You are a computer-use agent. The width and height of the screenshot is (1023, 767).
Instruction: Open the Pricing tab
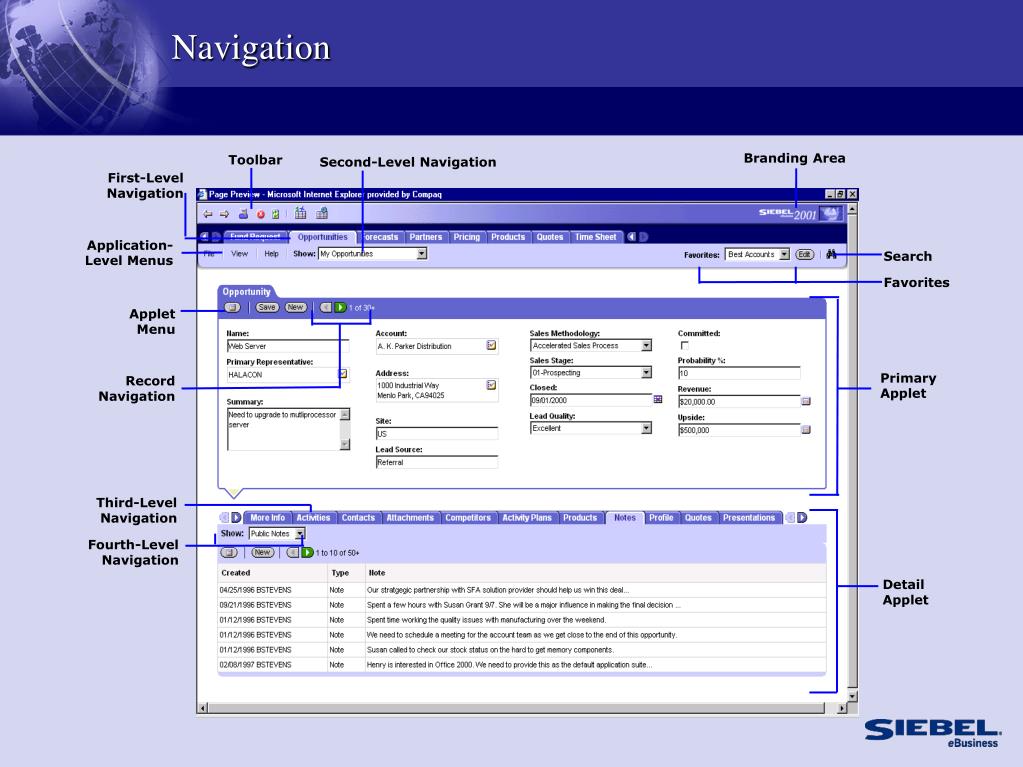point(466,237)
